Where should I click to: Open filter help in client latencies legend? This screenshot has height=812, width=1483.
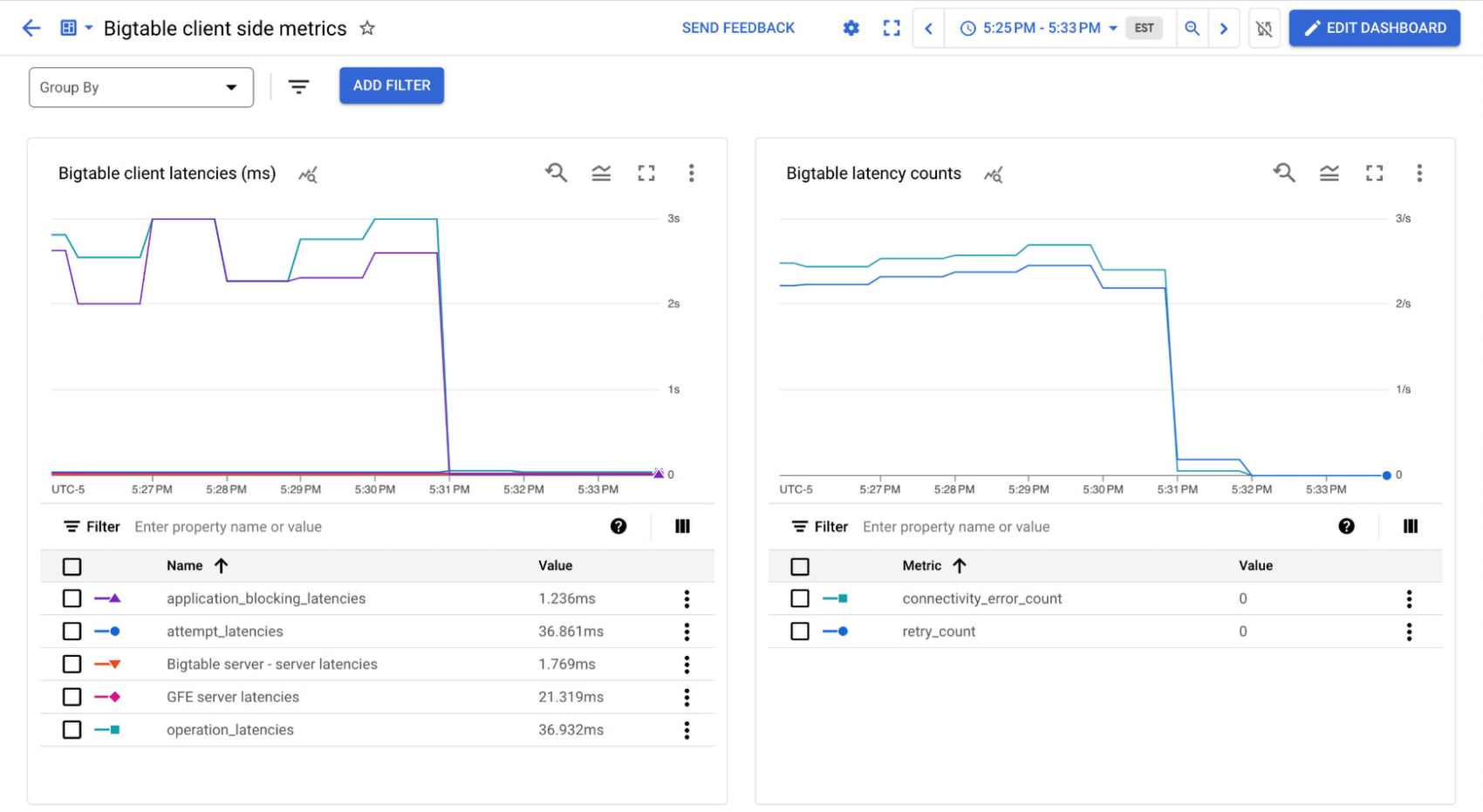pos(618,526)
